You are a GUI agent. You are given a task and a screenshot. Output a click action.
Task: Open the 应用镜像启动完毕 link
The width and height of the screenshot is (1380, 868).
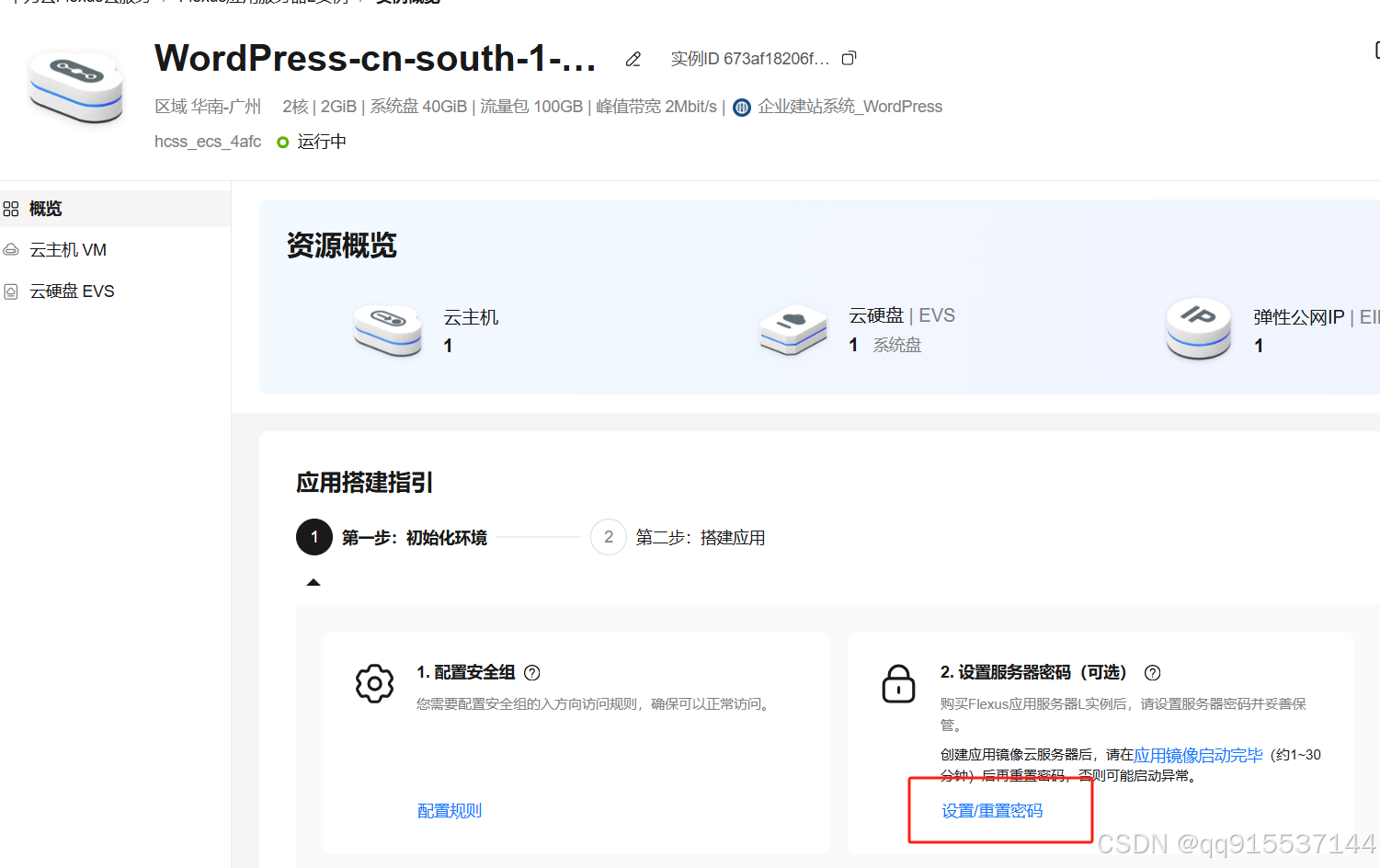1198,755
